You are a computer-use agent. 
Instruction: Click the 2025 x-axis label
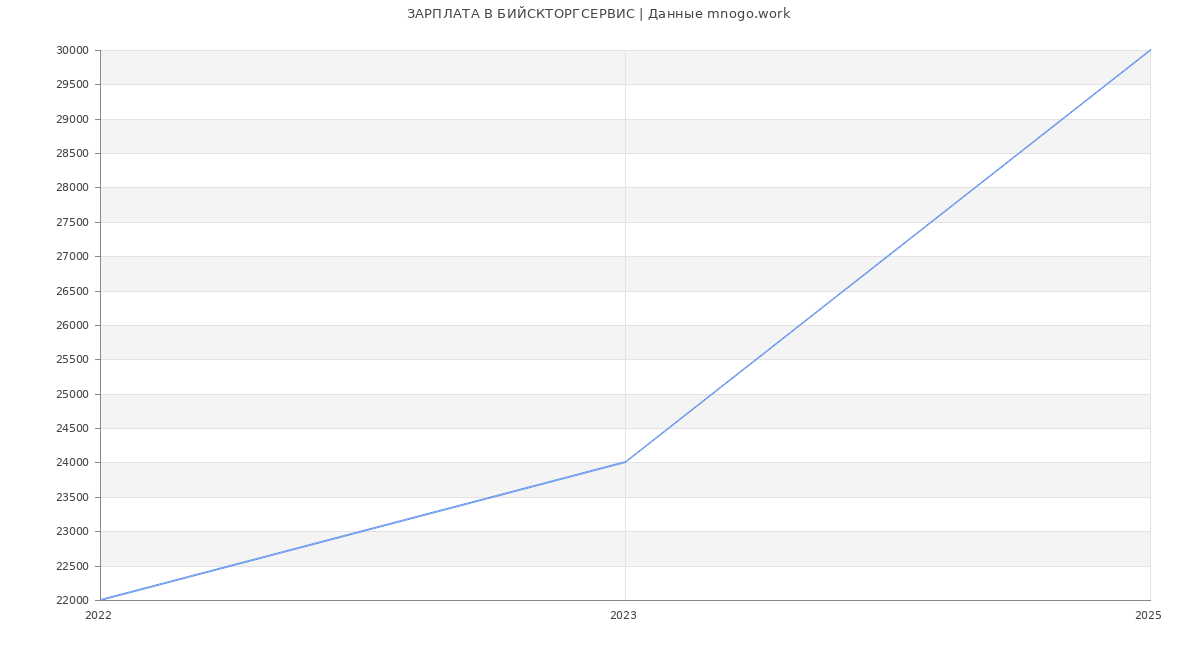[1148, 616]
